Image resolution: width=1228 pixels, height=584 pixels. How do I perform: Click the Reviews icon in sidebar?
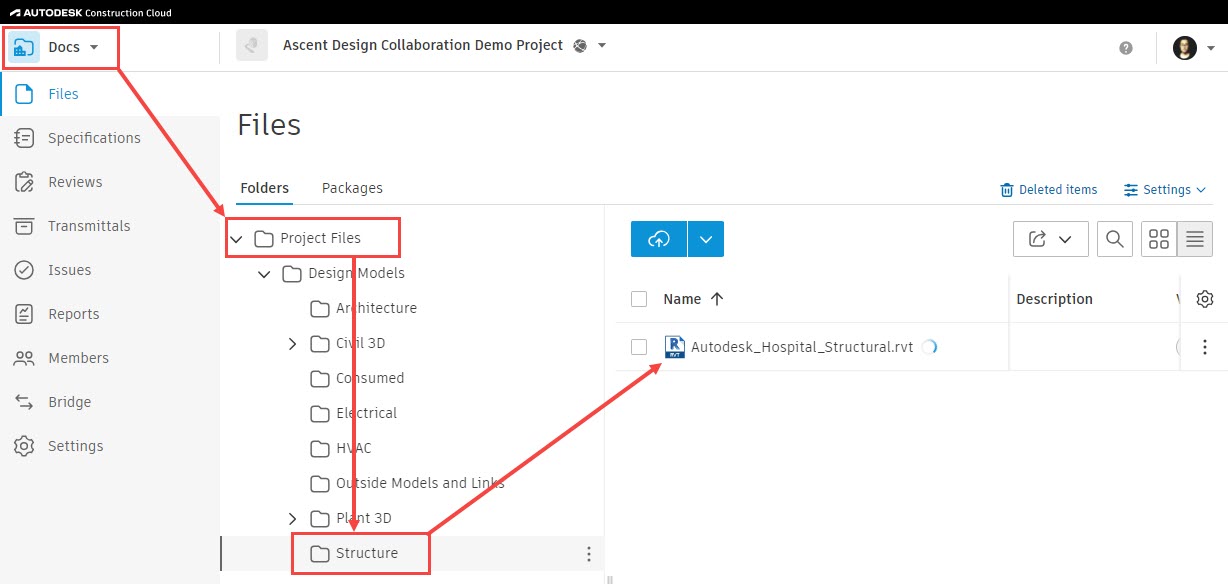[25, 182]
